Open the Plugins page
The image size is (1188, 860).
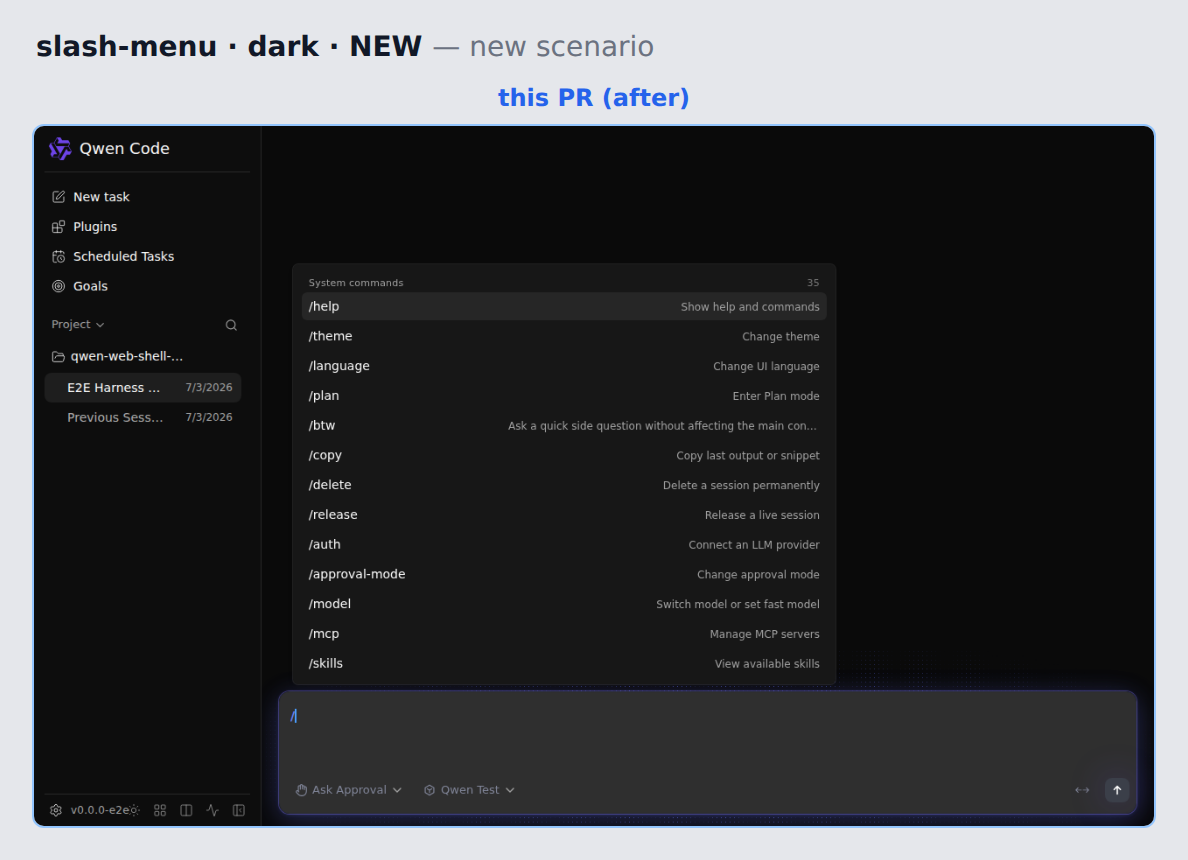click(x=147, y=227)
